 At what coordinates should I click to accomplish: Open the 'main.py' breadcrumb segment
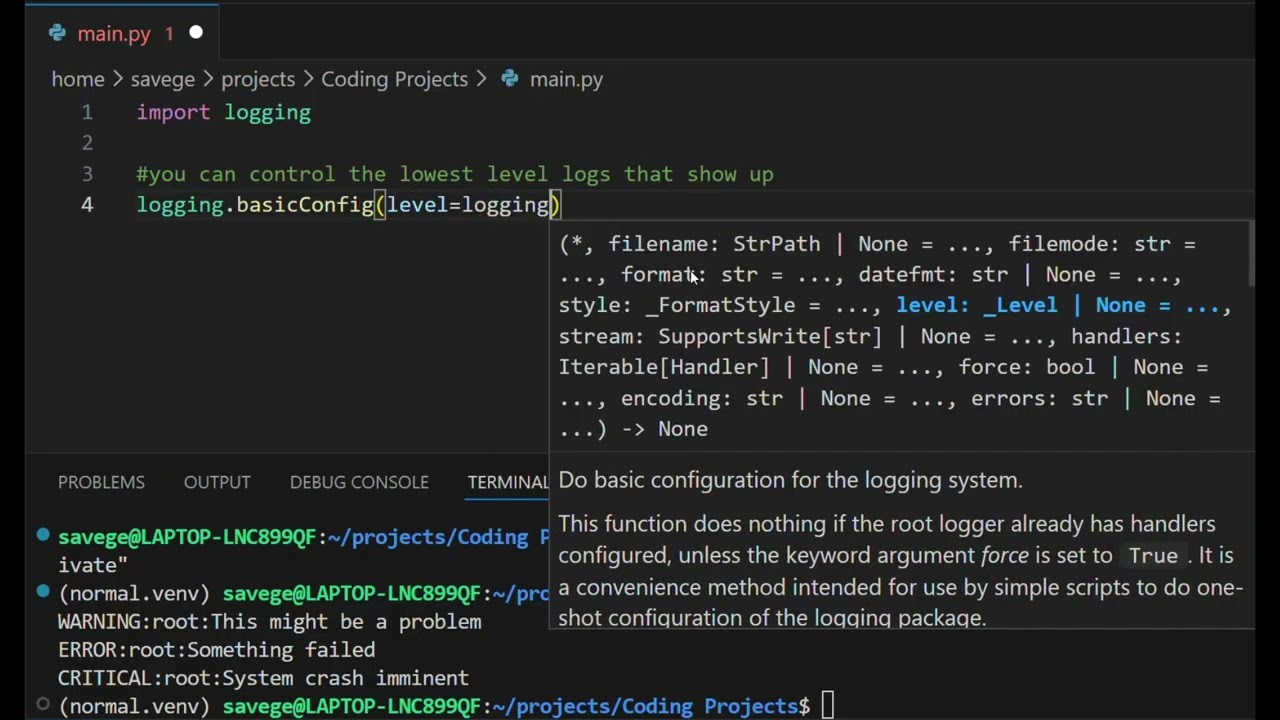[566, 79]
